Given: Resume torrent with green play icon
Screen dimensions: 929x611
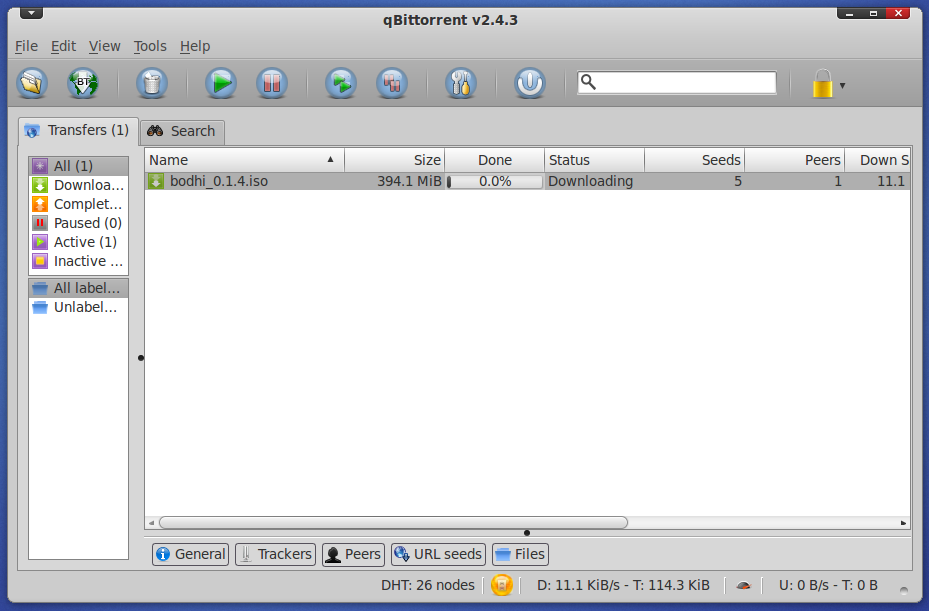Looking at the screenshot, I should click(x=221, y=83).
